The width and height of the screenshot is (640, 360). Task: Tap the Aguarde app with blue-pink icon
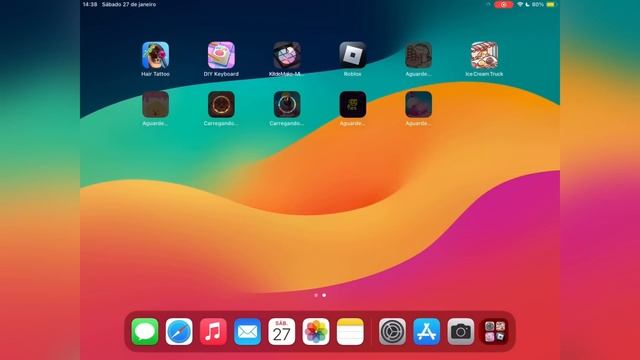point(418,104)
